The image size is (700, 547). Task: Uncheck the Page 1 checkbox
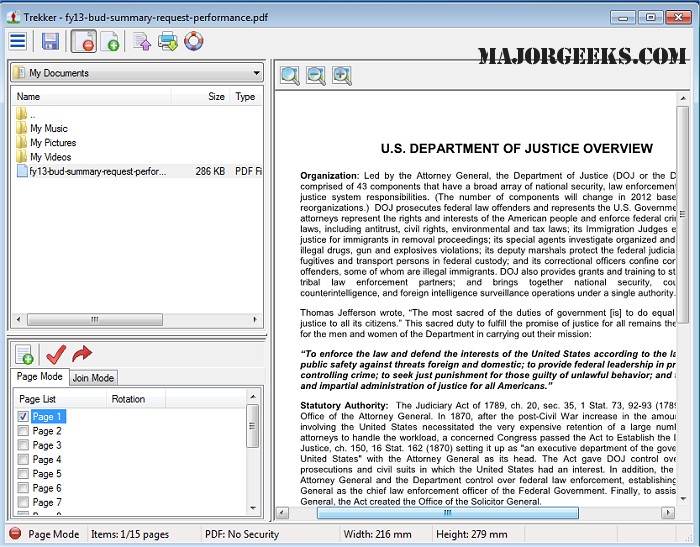(x=23, y=417)
